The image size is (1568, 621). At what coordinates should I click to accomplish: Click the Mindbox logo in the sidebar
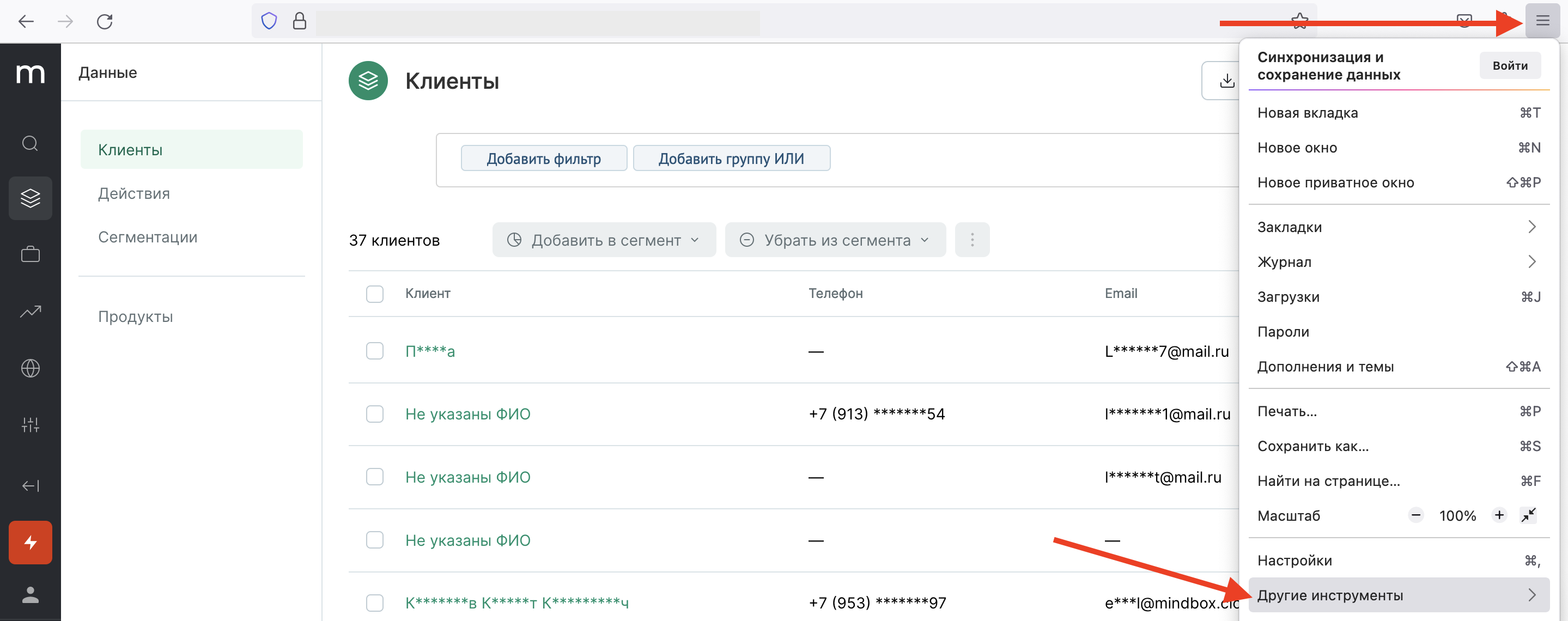pyautogui.click(x=30, y=74)
